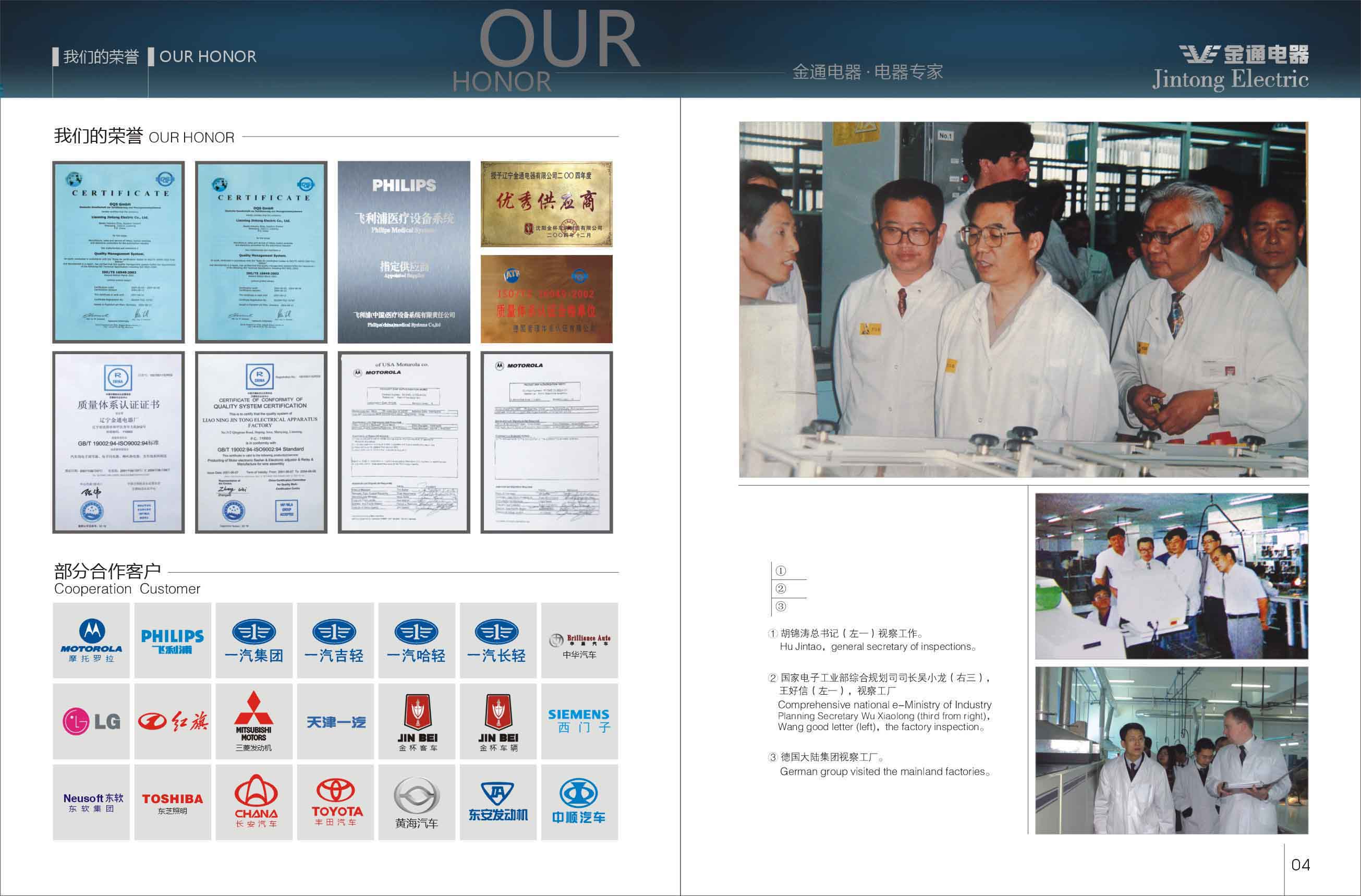1361x896 pixels.
Task: Click the 部分合作客户 section heading
Action: pyautogui.click(x=107, y=571)
